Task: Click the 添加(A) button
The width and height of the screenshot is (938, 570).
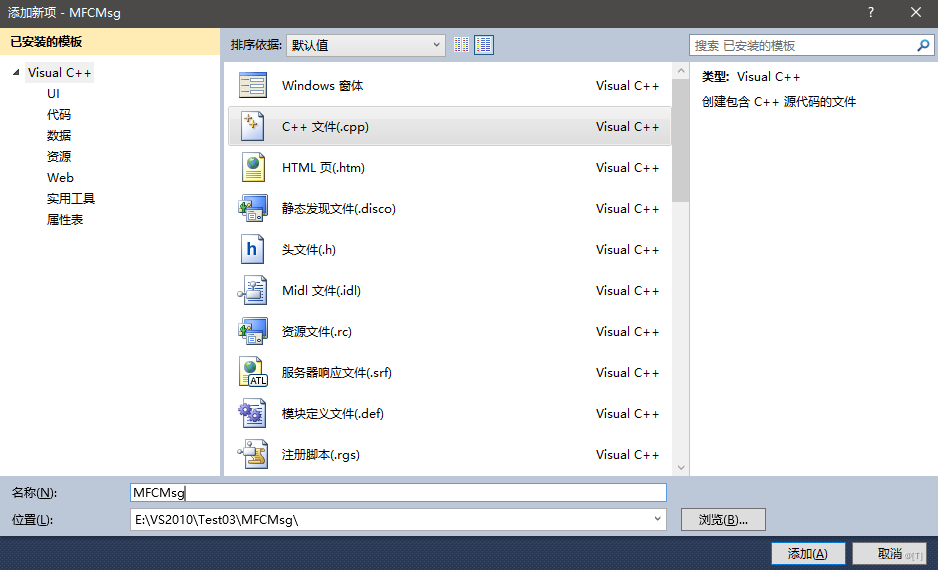Action: (x=808, y=553)
